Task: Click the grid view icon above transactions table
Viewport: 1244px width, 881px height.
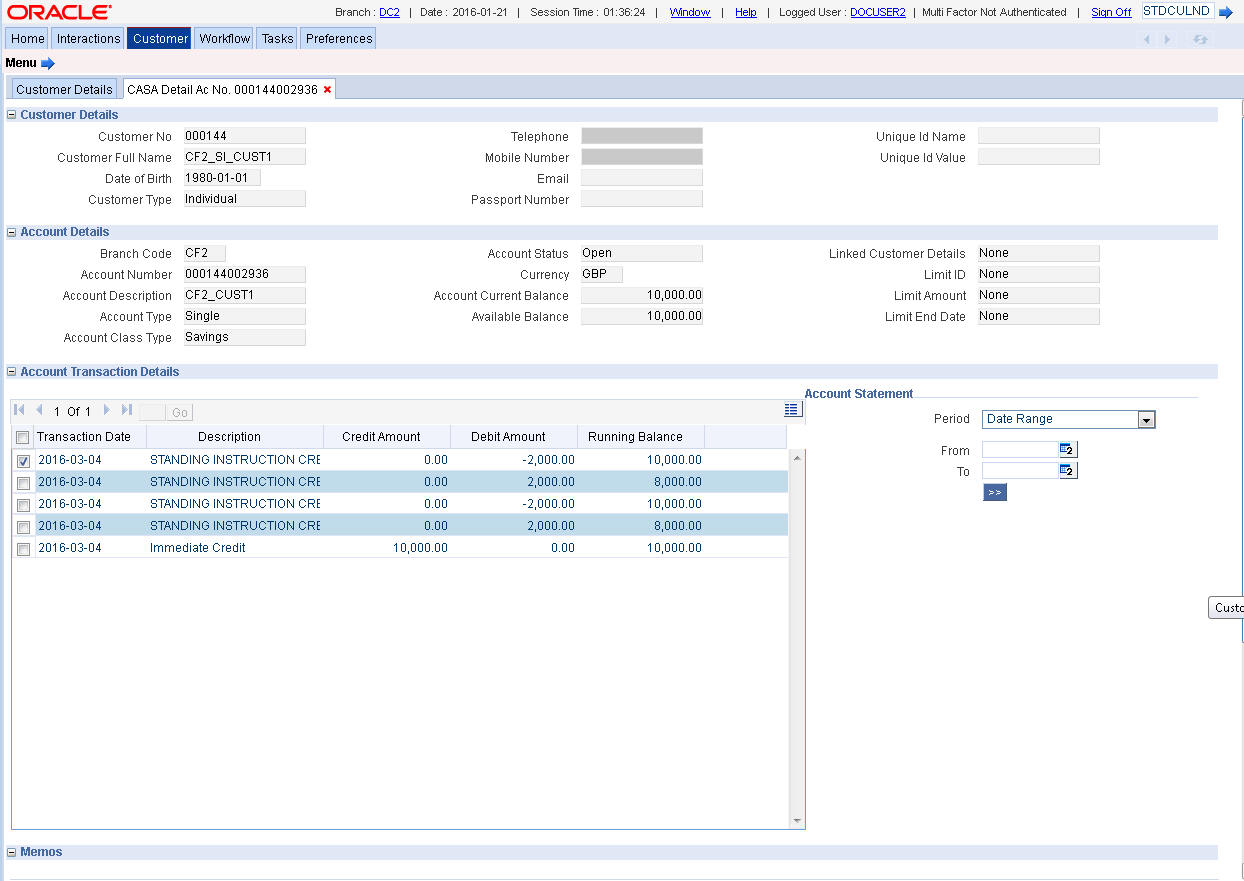Action: 792,410
